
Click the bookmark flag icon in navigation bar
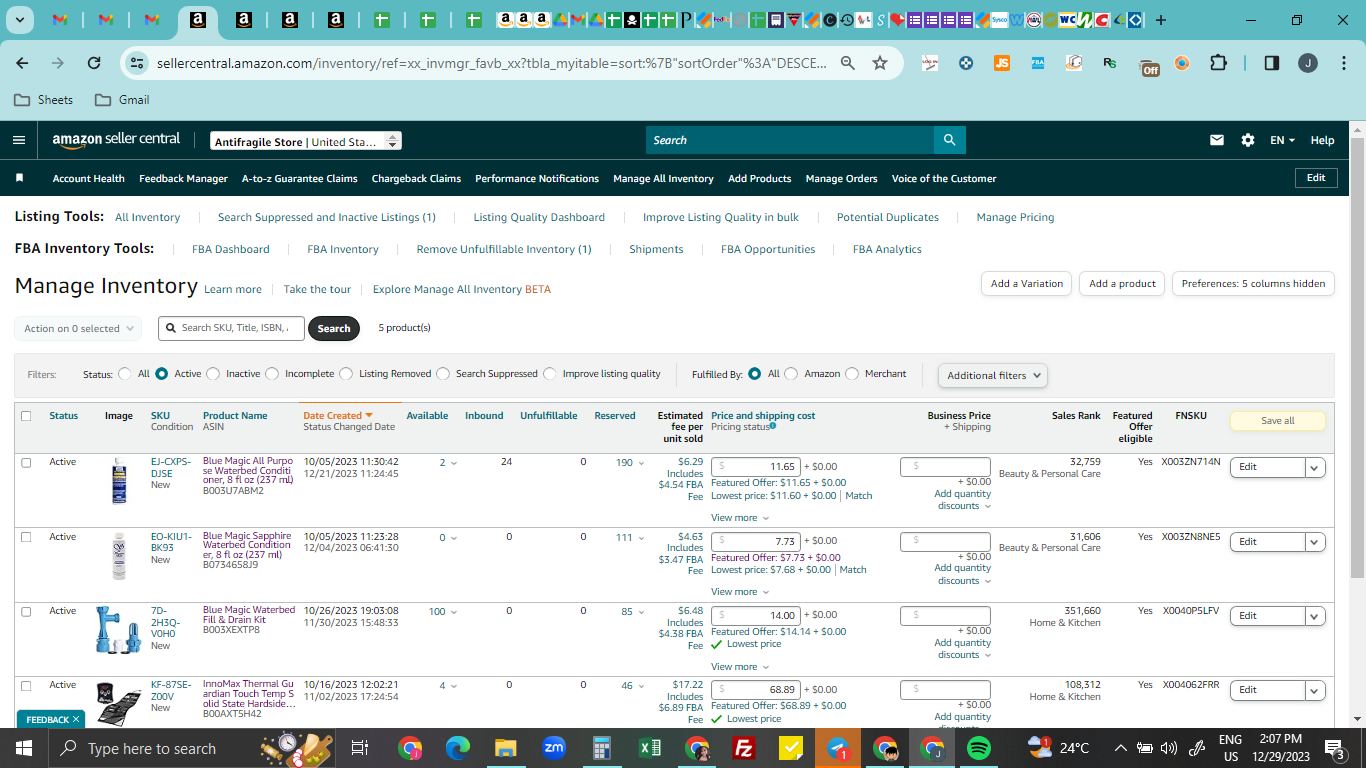19,178
